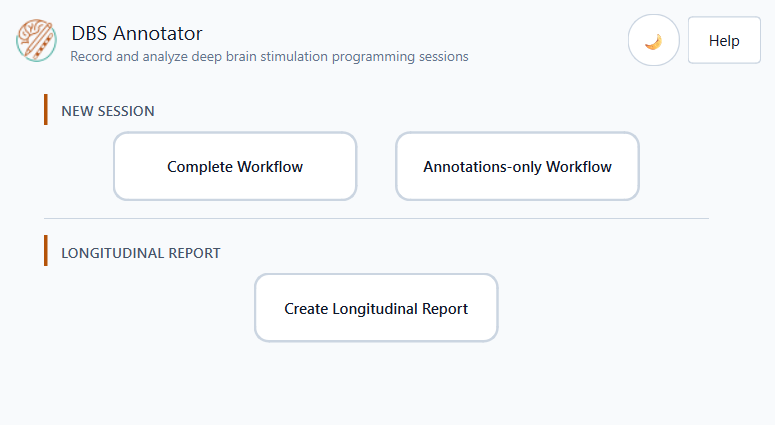The height and width of the screenshot is (425, 775).
Task: Click the LONGITUDINAL REPORT section heading
Action: 141,253
